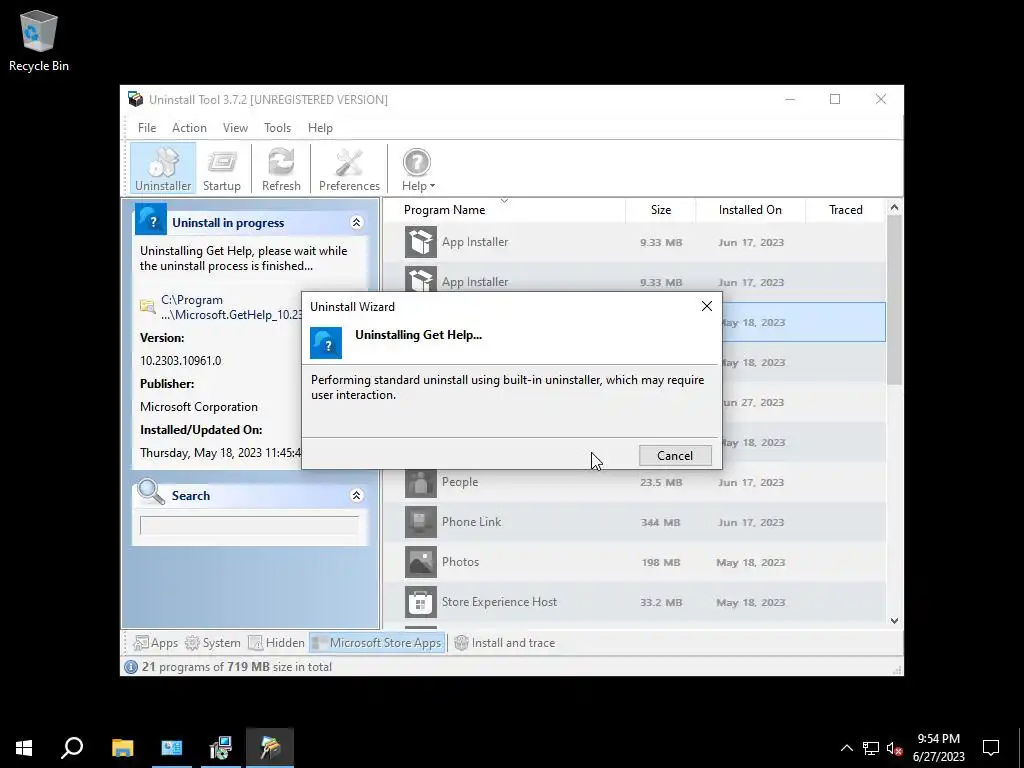Viewport: 1024px width, 768px height.
Task: Collapse the Search panel
Action: [x=357, y=496]
